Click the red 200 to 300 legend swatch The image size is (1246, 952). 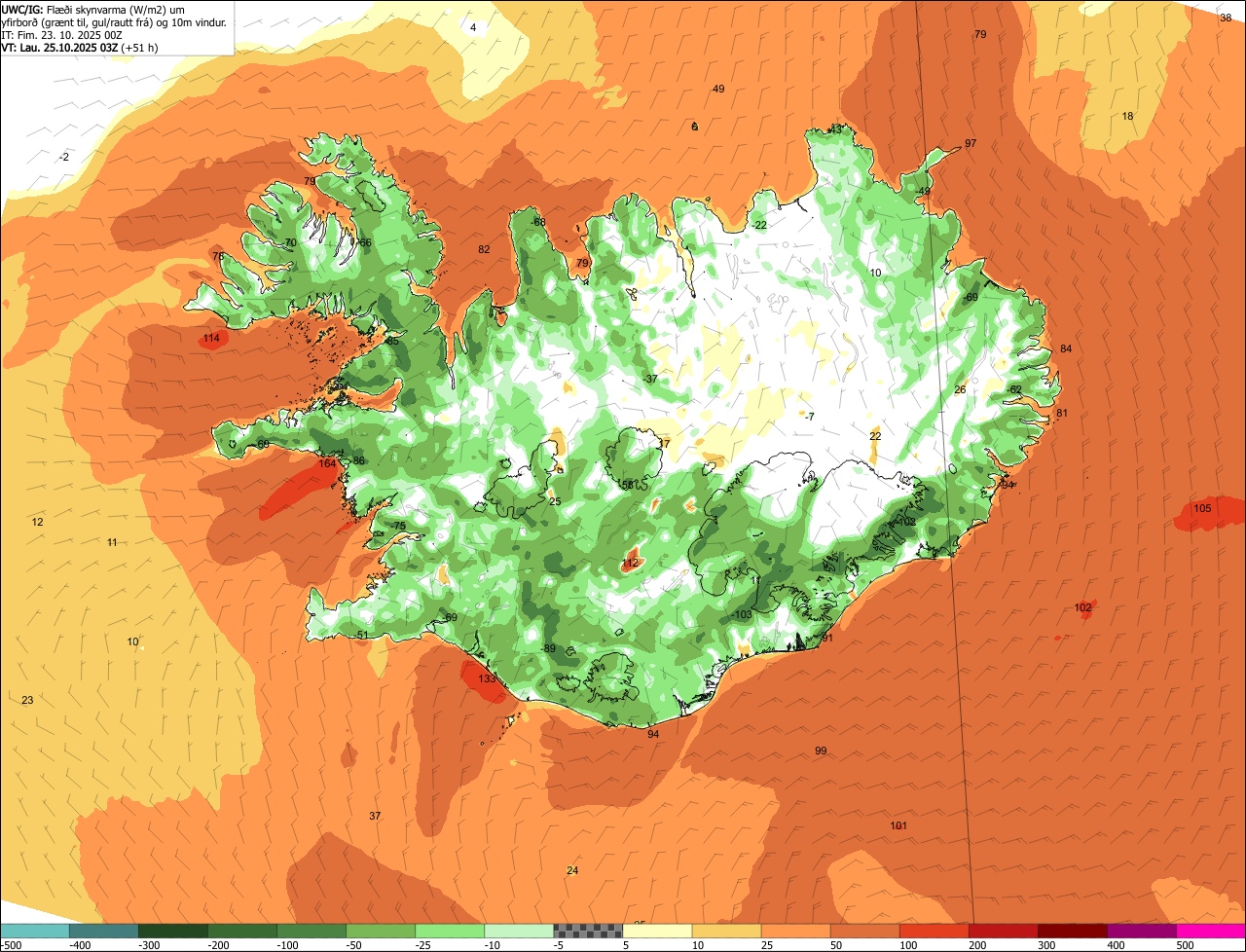point(1003,931)
